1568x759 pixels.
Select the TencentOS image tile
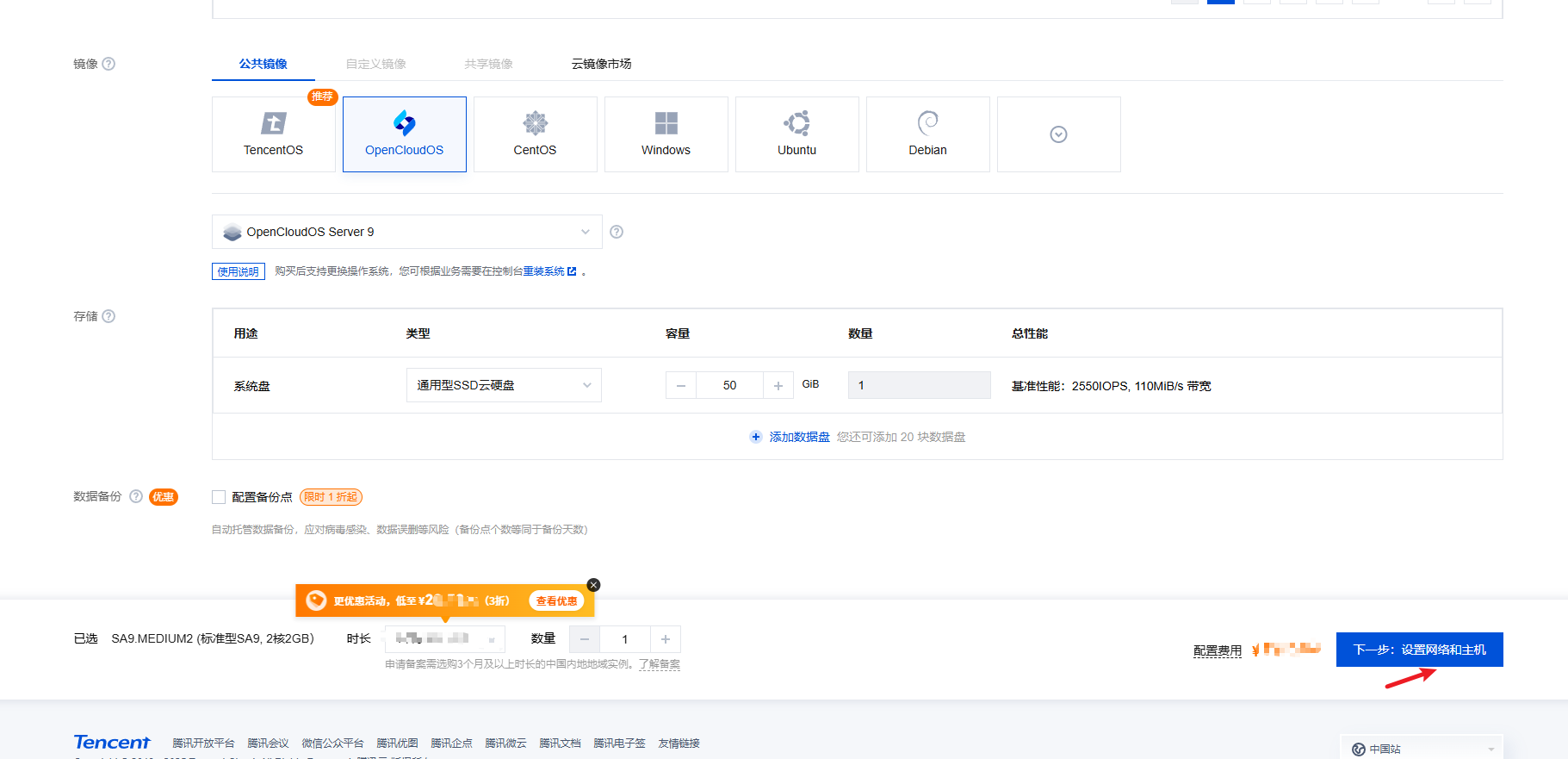(x=274, y=134)
